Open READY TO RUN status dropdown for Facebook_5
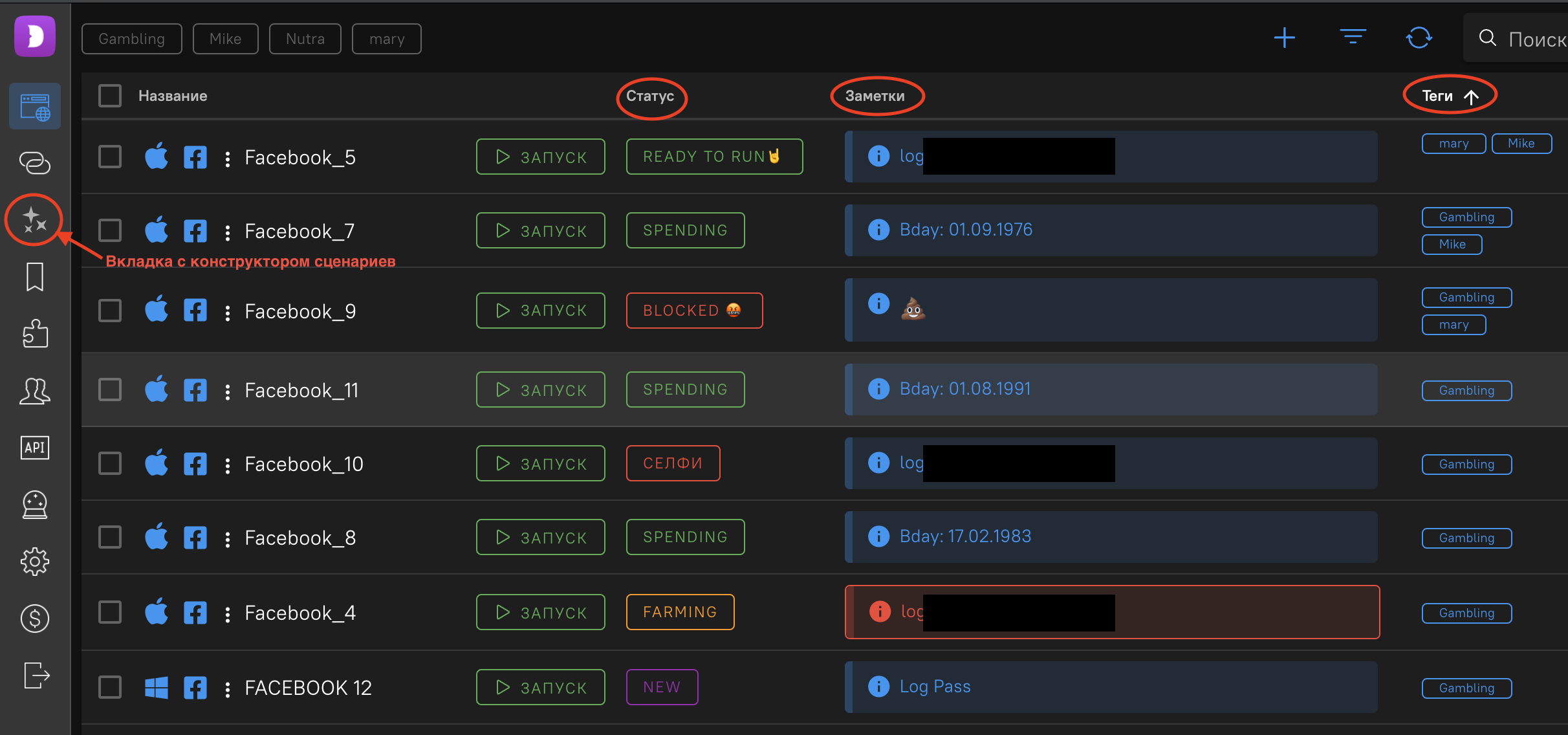Viewport: 1568px width, 735px height. point(714,157)
